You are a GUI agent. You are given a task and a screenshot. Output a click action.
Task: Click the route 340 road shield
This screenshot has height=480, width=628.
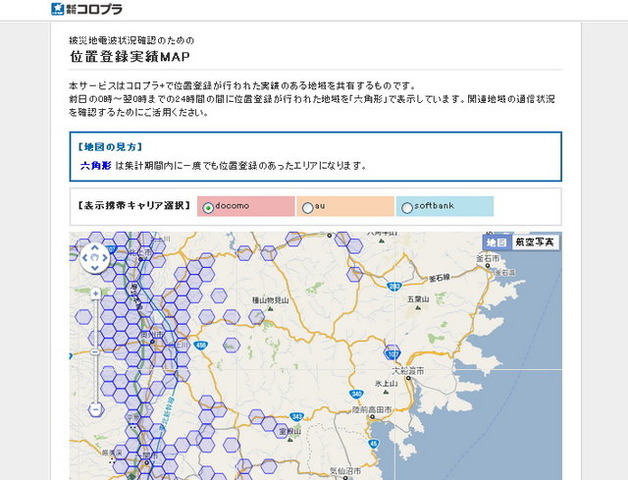356,394
